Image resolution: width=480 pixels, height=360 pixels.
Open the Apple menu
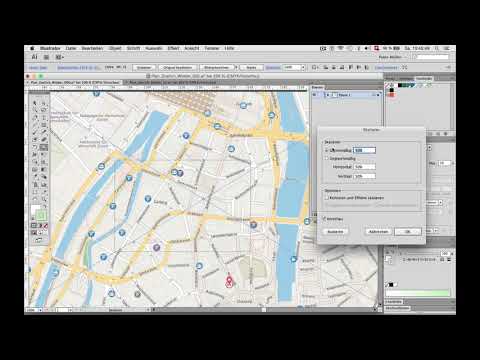click(x=32, y=48)
